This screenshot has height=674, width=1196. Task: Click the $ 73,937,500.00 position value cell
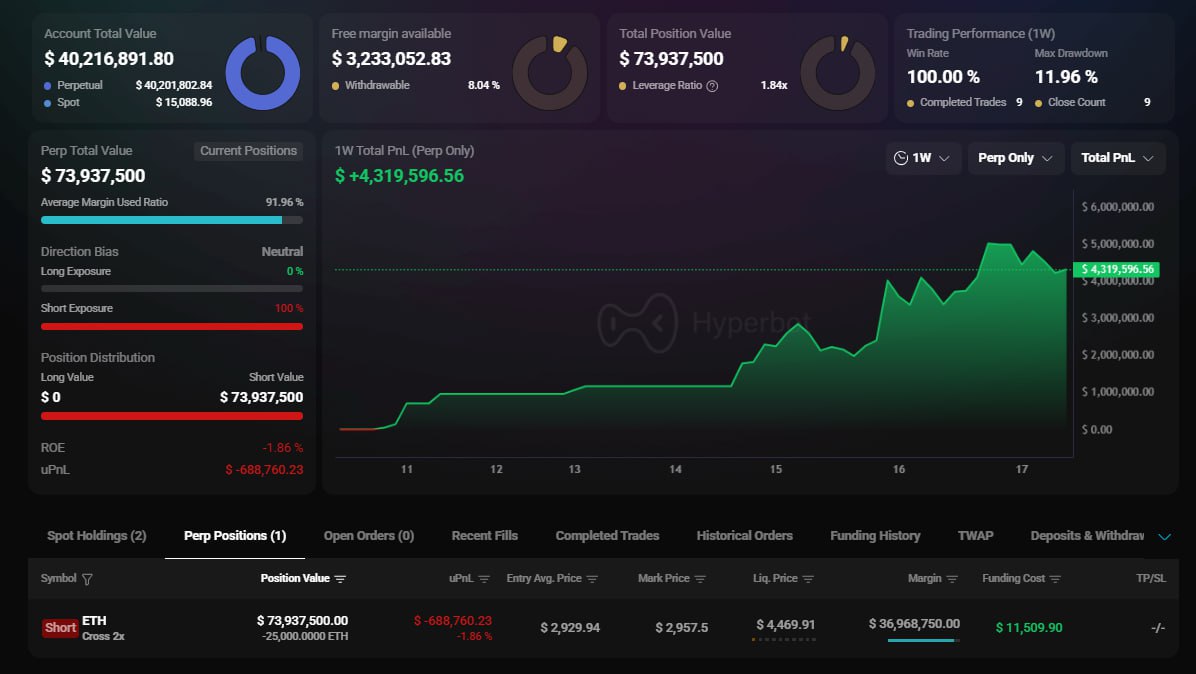pyautogui.click(x=302, y=621)
